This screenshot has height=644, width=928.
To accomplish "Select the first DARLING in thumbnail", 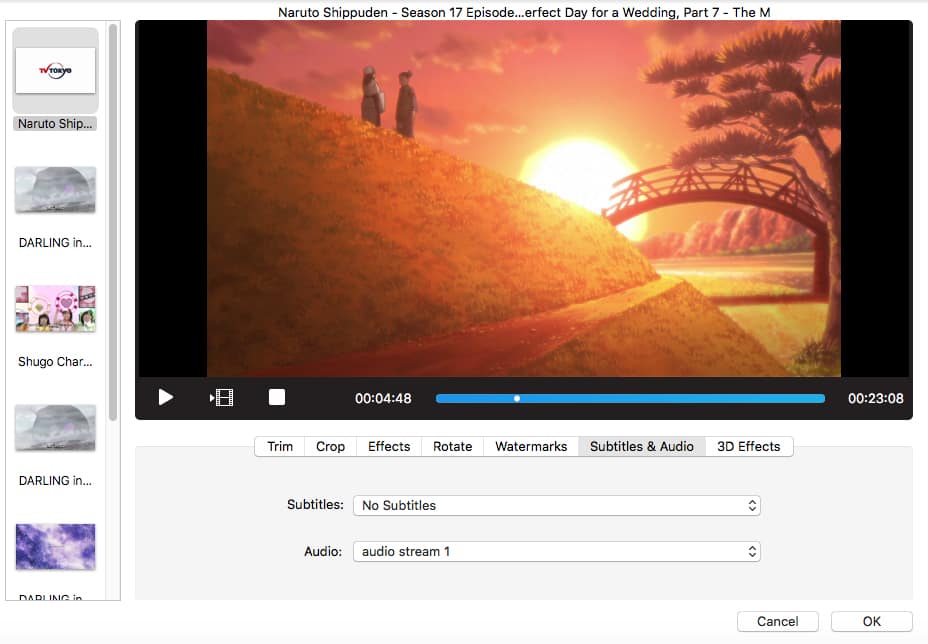I will [x=55, y=190].
